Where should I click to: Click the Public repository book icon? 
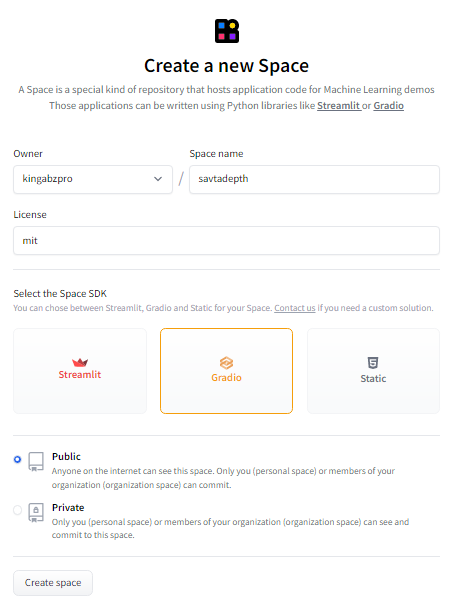36,461
